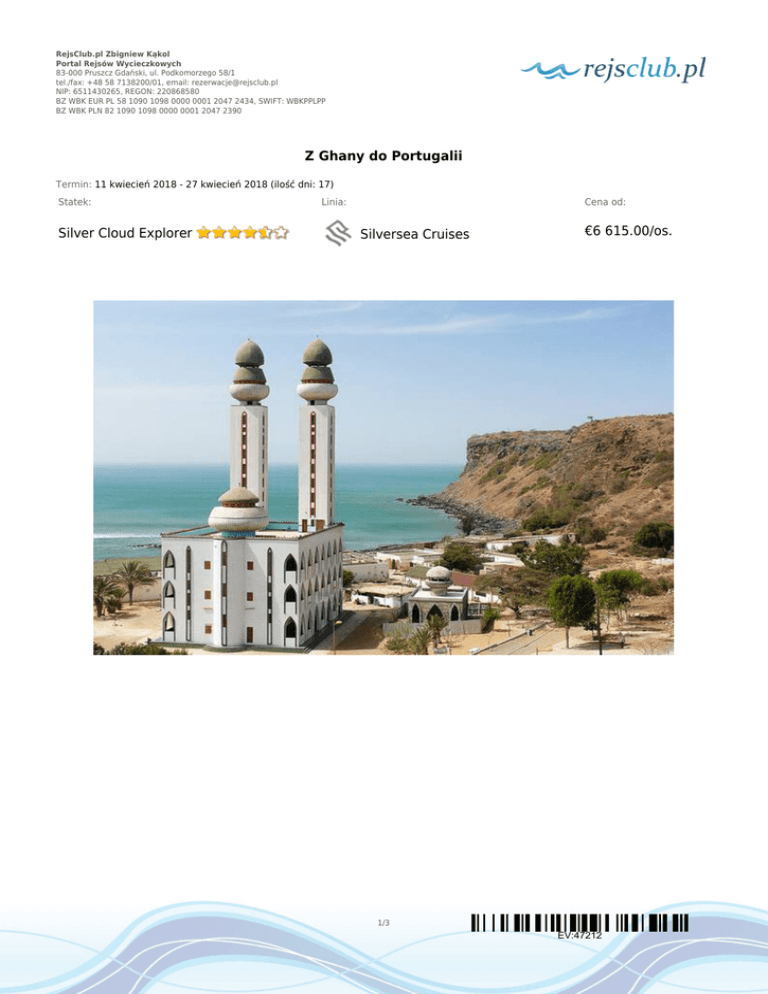Screen dimensions: 768x994
Task: Click the Silver Cloud Explorer ship name
Action: pos(125,233)
